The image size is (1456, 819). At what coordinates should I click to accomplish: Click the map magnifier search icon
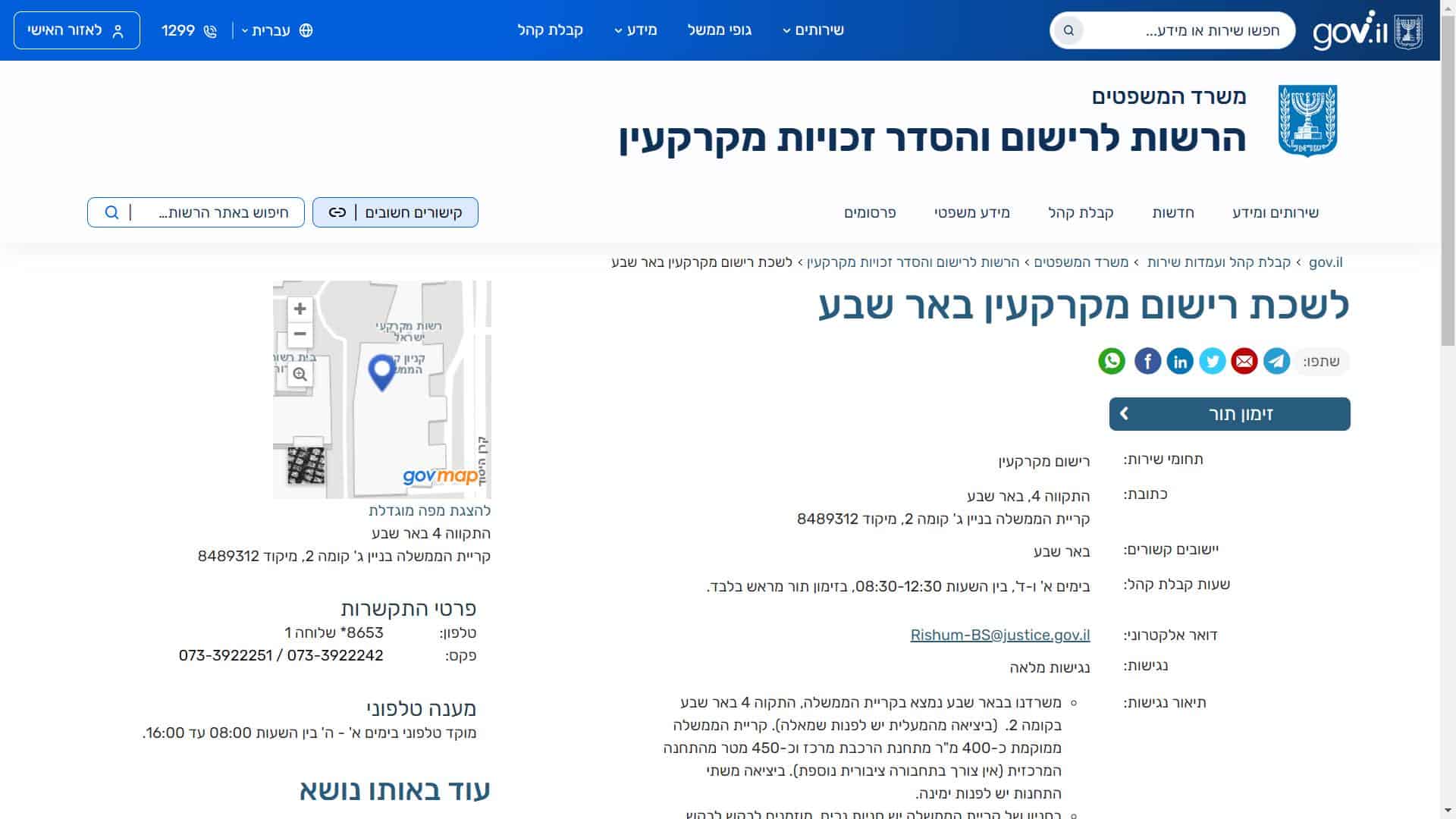point(300,374)
